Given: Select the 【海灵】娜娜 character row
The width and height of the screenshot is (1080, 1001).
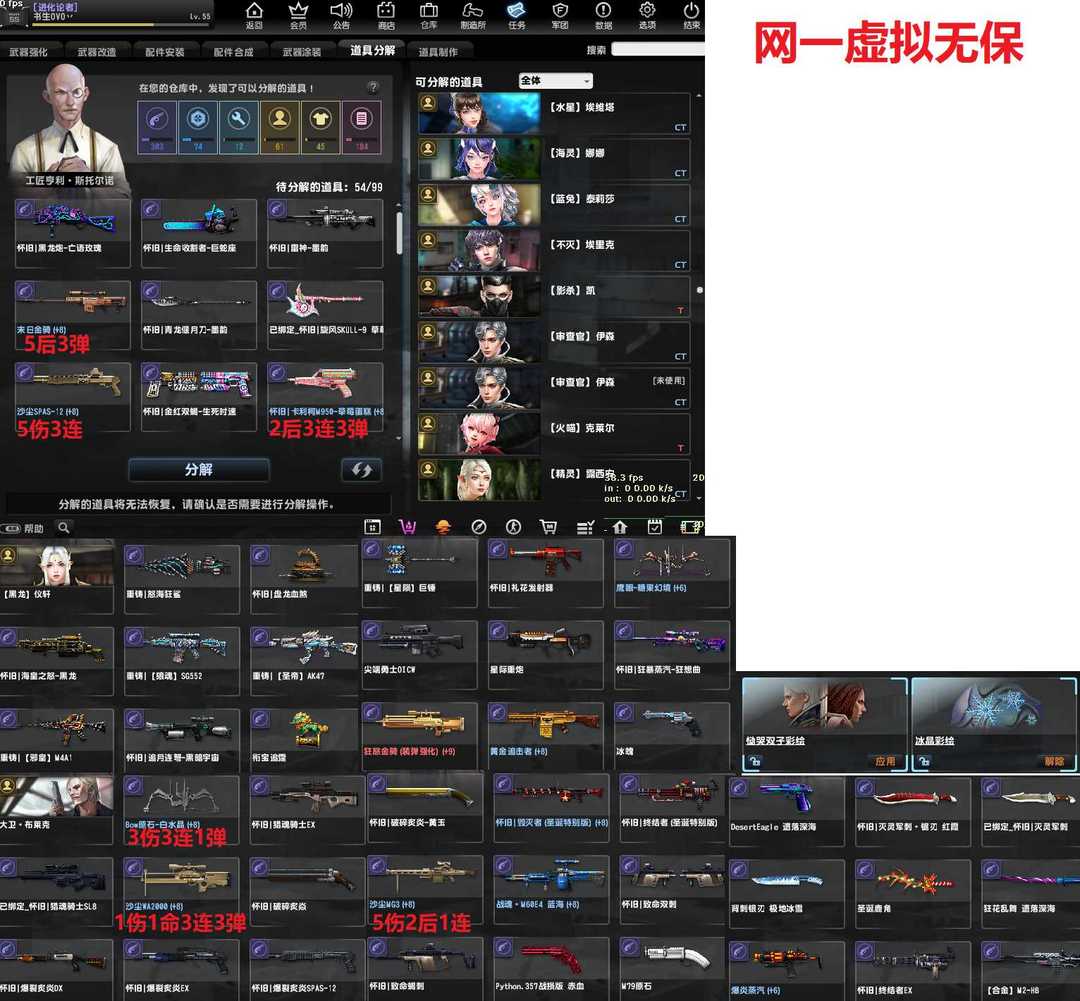Looking at the screenshot, I should (x=554, y=158).
